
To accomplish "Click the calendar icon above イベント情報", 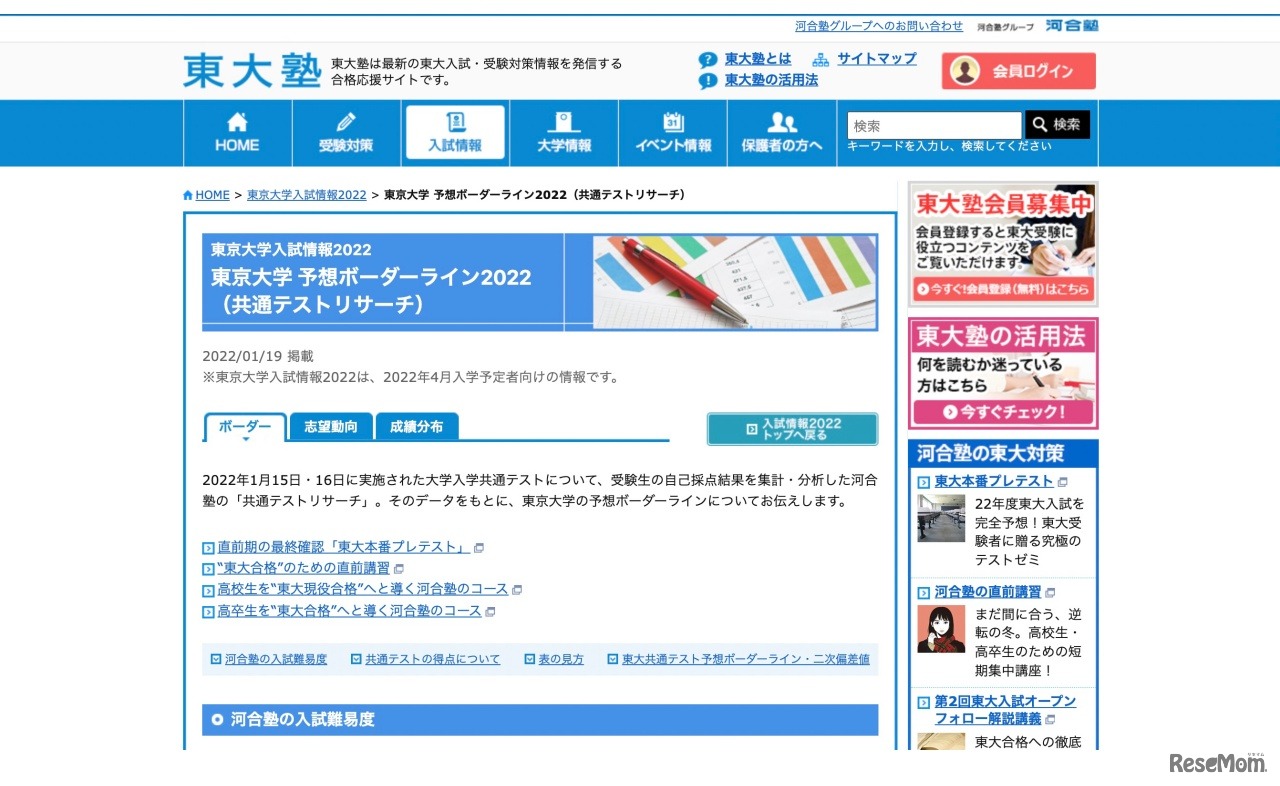I will [673, 122].
